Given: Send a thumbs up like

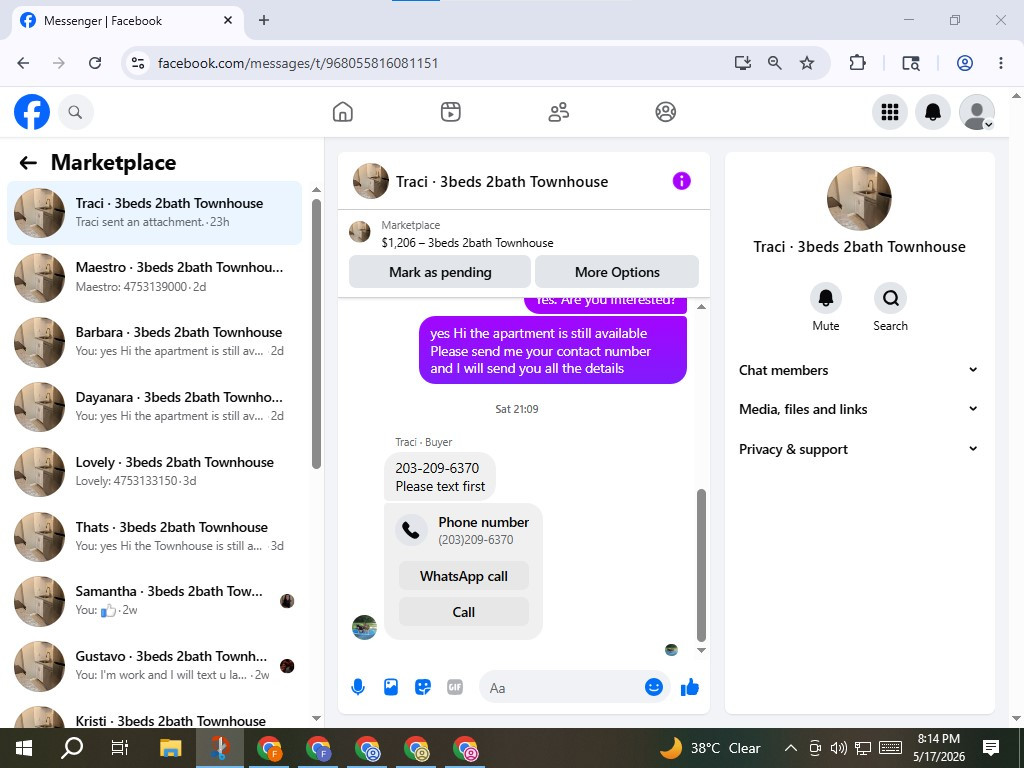Looking at the screenshot, I should pos(690,687).
